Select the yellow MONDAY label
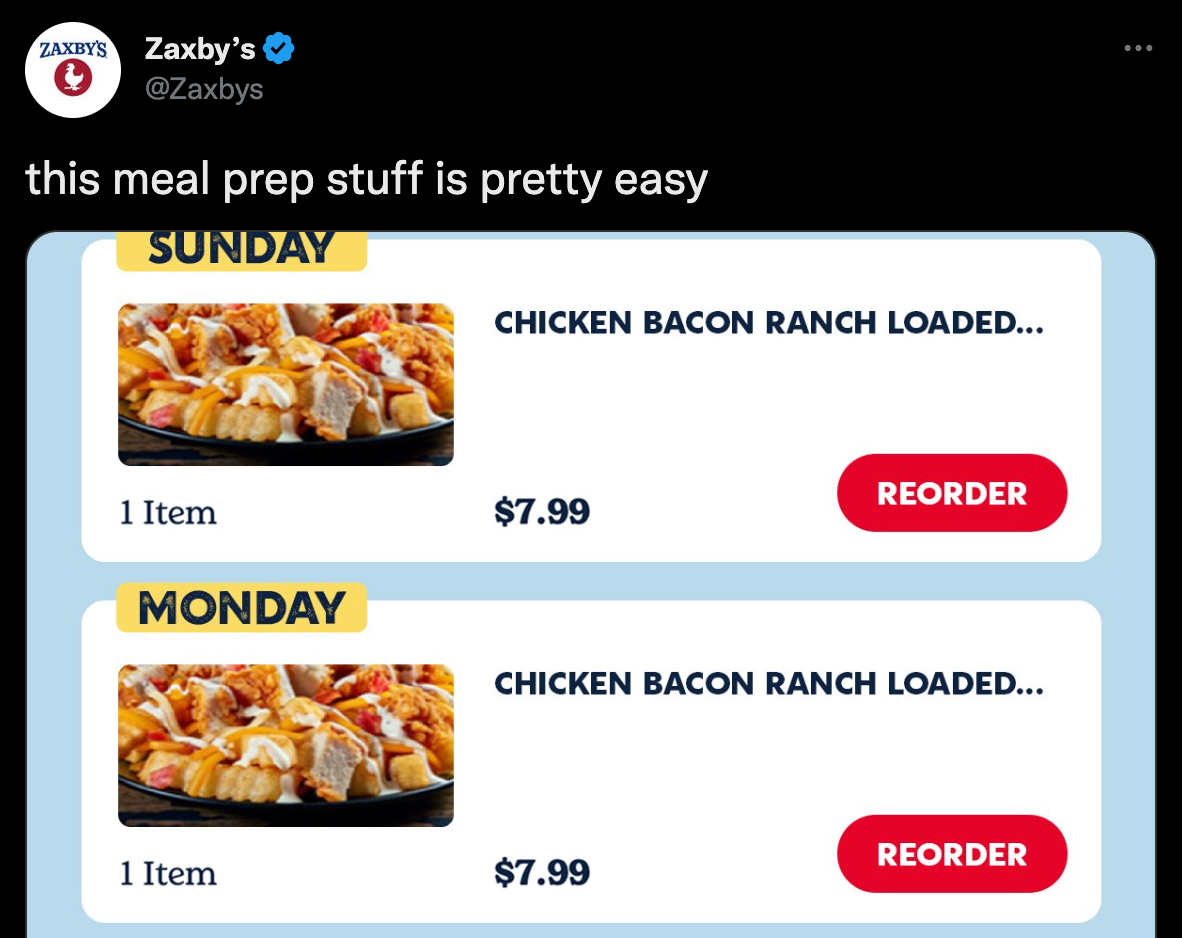Screen dimensions: 1182x938 [241, 609]
